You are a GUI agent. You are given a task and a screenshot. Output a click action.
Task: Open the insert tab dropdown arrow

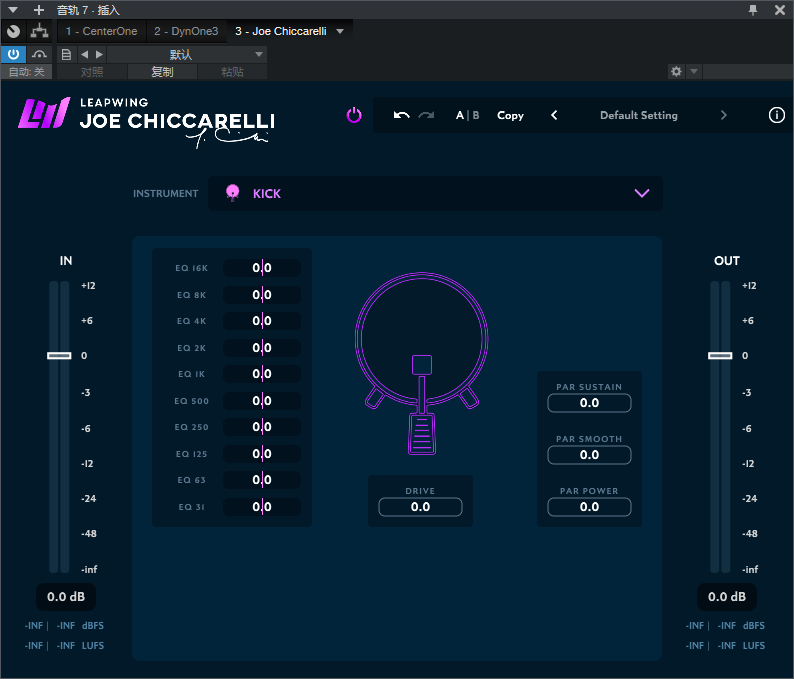[340, 31]
